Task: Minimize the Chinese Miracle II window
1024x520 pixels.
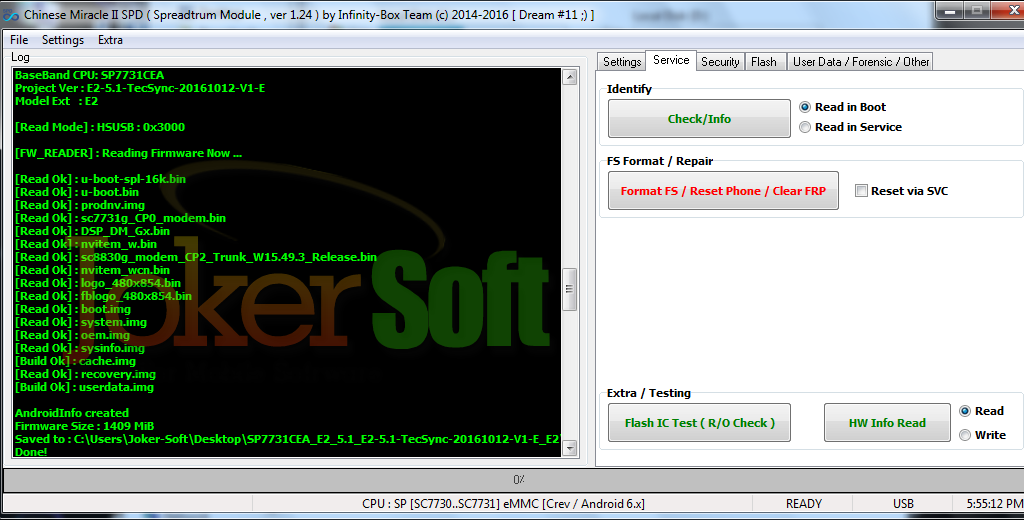Action: pos(952,11)
